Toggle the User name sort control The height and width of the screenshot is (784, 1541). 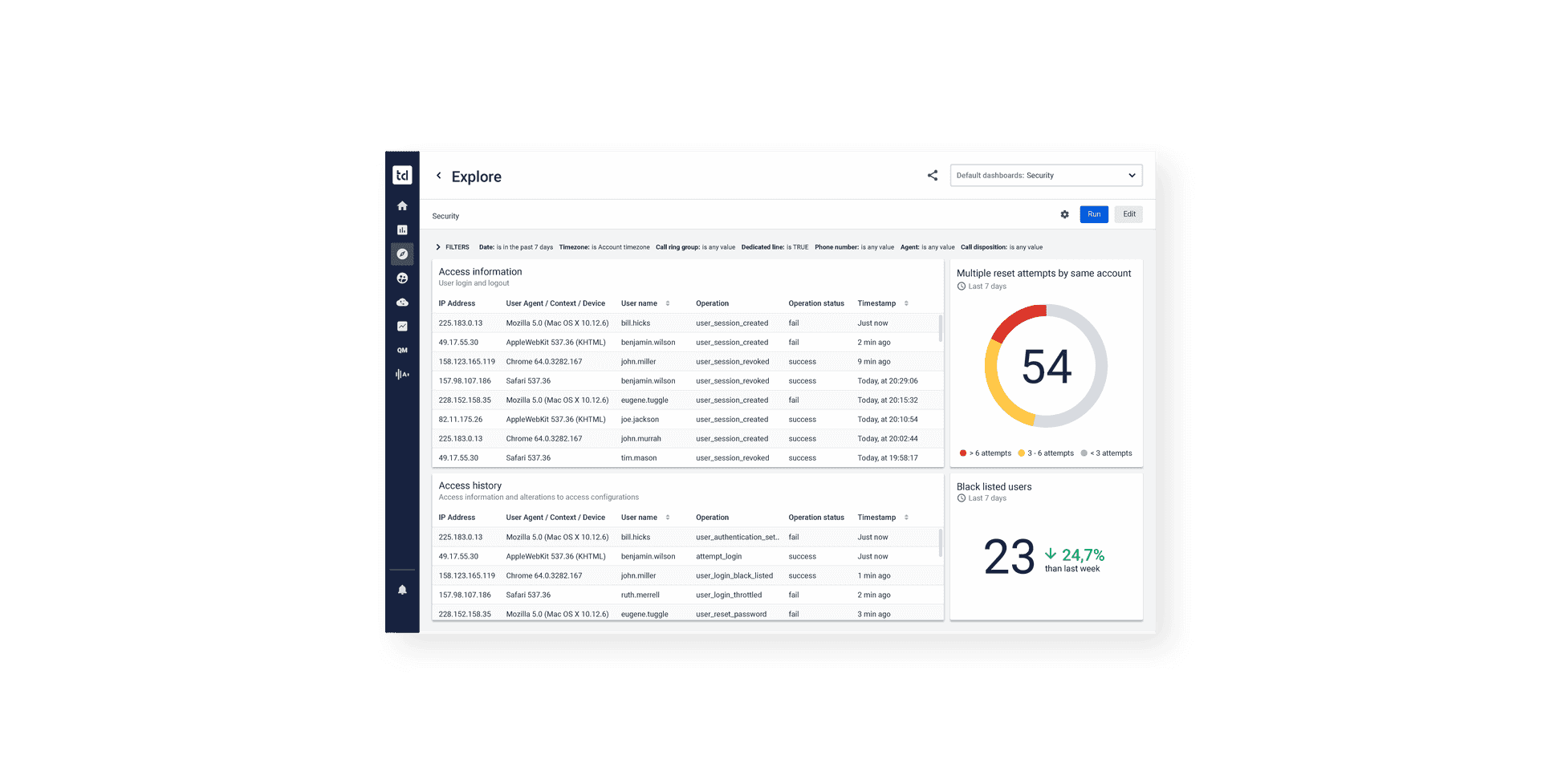coord(669,303)
